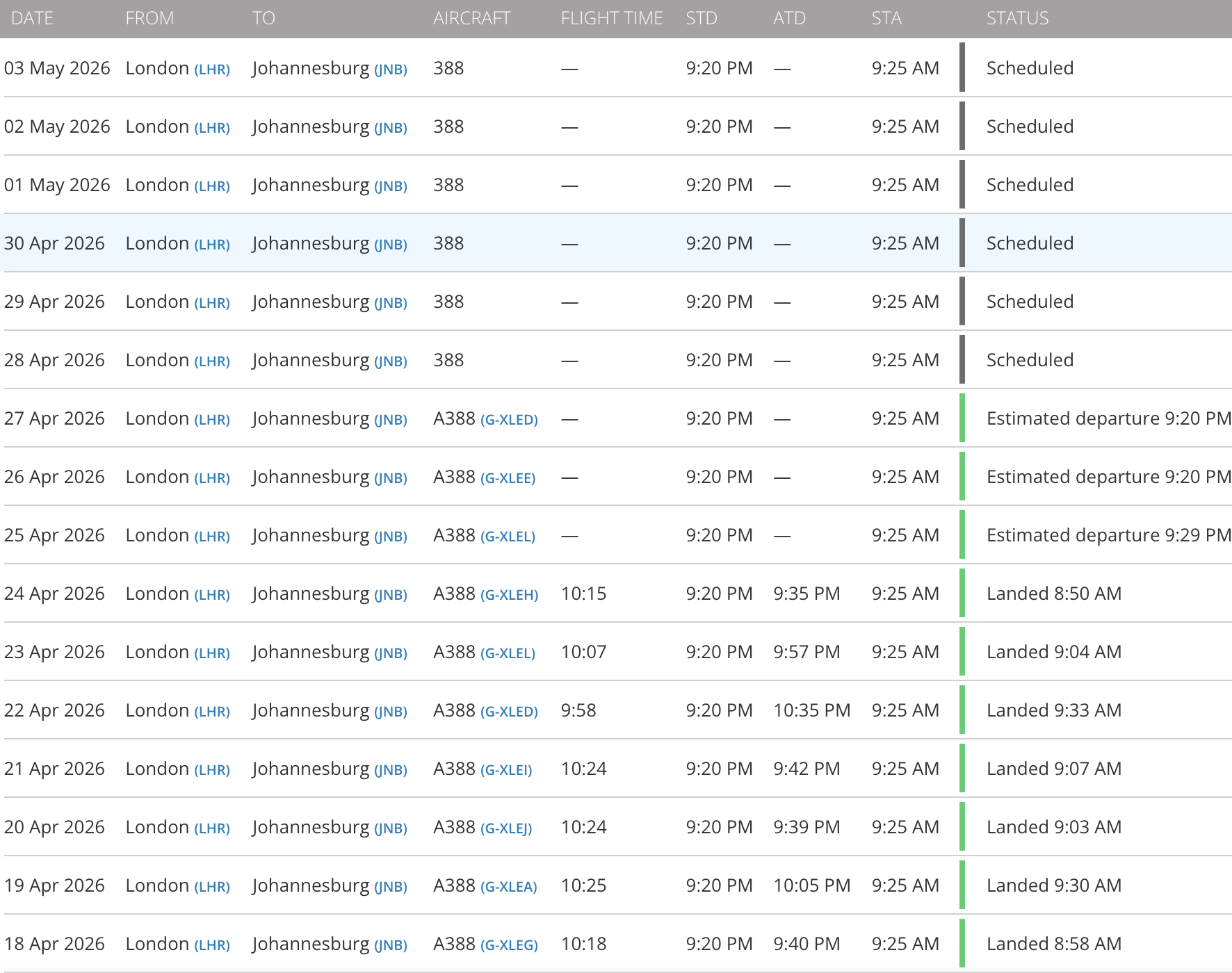Click the DATE column header

coord(33,18)
